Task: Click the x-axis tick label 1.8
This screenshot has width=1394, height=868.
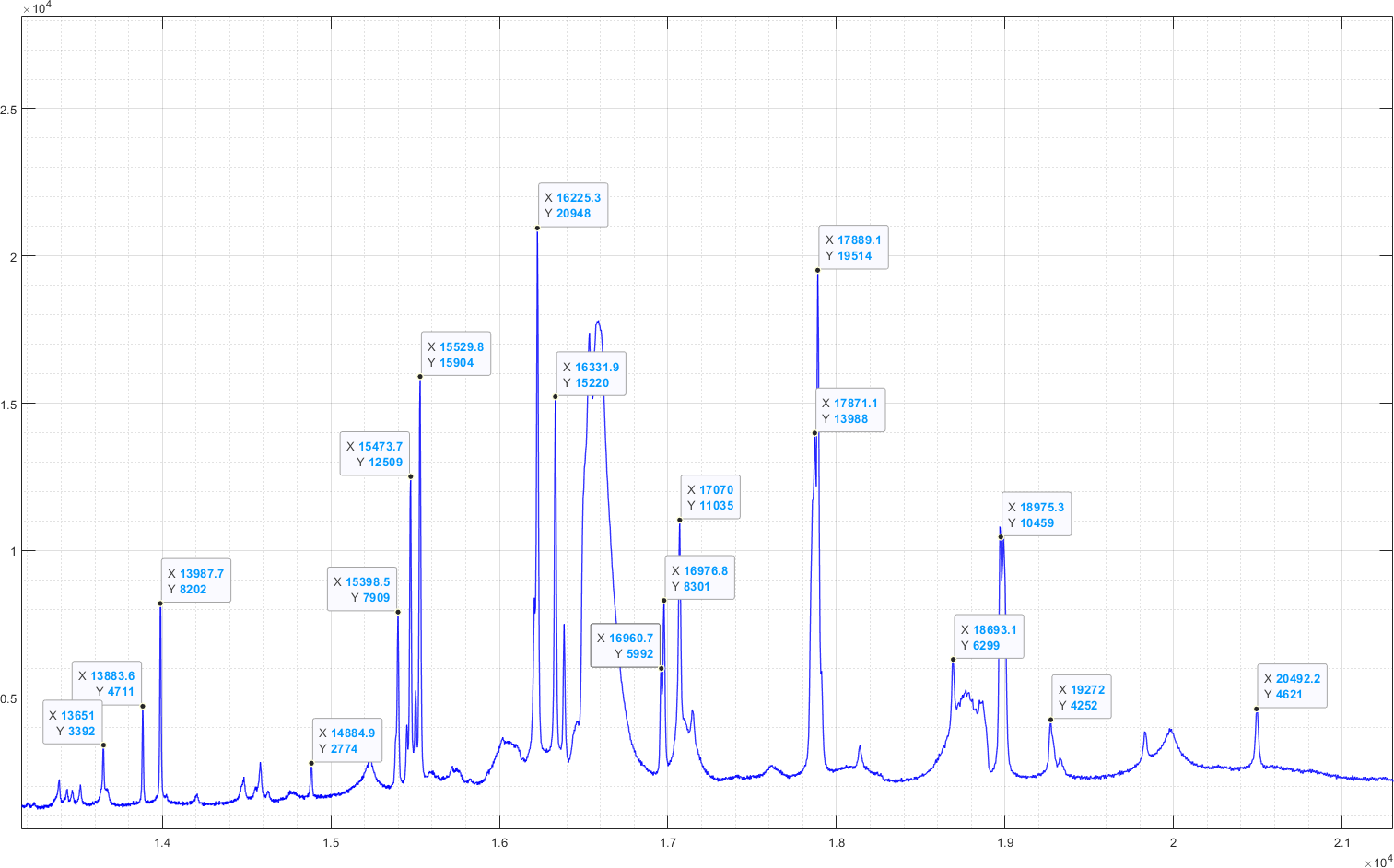Action: pyautogui.click(x=837, y=842)
